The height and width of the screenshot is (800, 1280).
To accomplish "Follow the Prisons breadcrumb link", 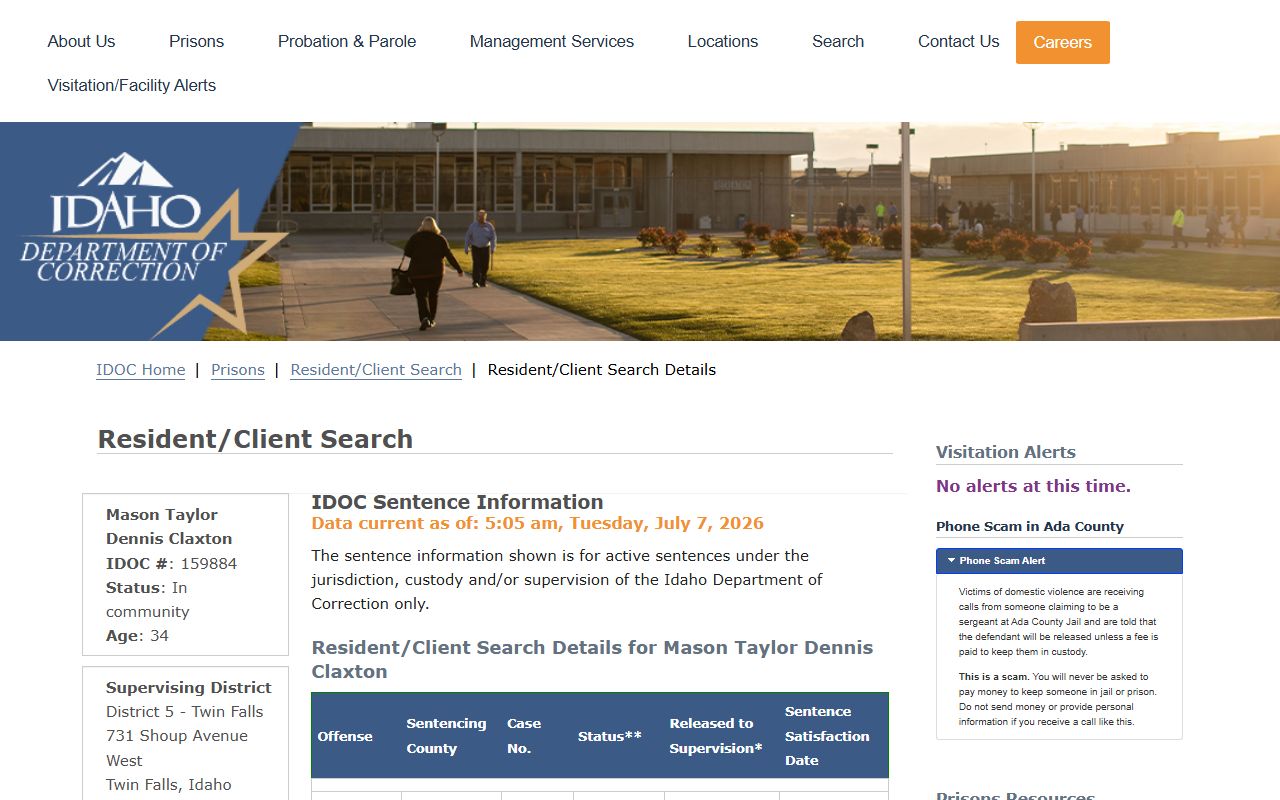I will 238,370.
